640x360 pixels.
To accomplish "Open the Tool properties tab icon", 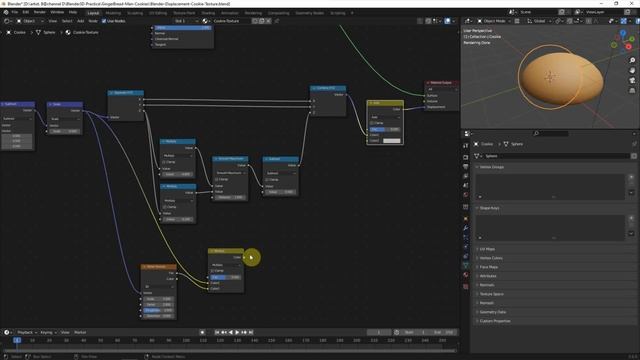I will click(x=466, y=146).
